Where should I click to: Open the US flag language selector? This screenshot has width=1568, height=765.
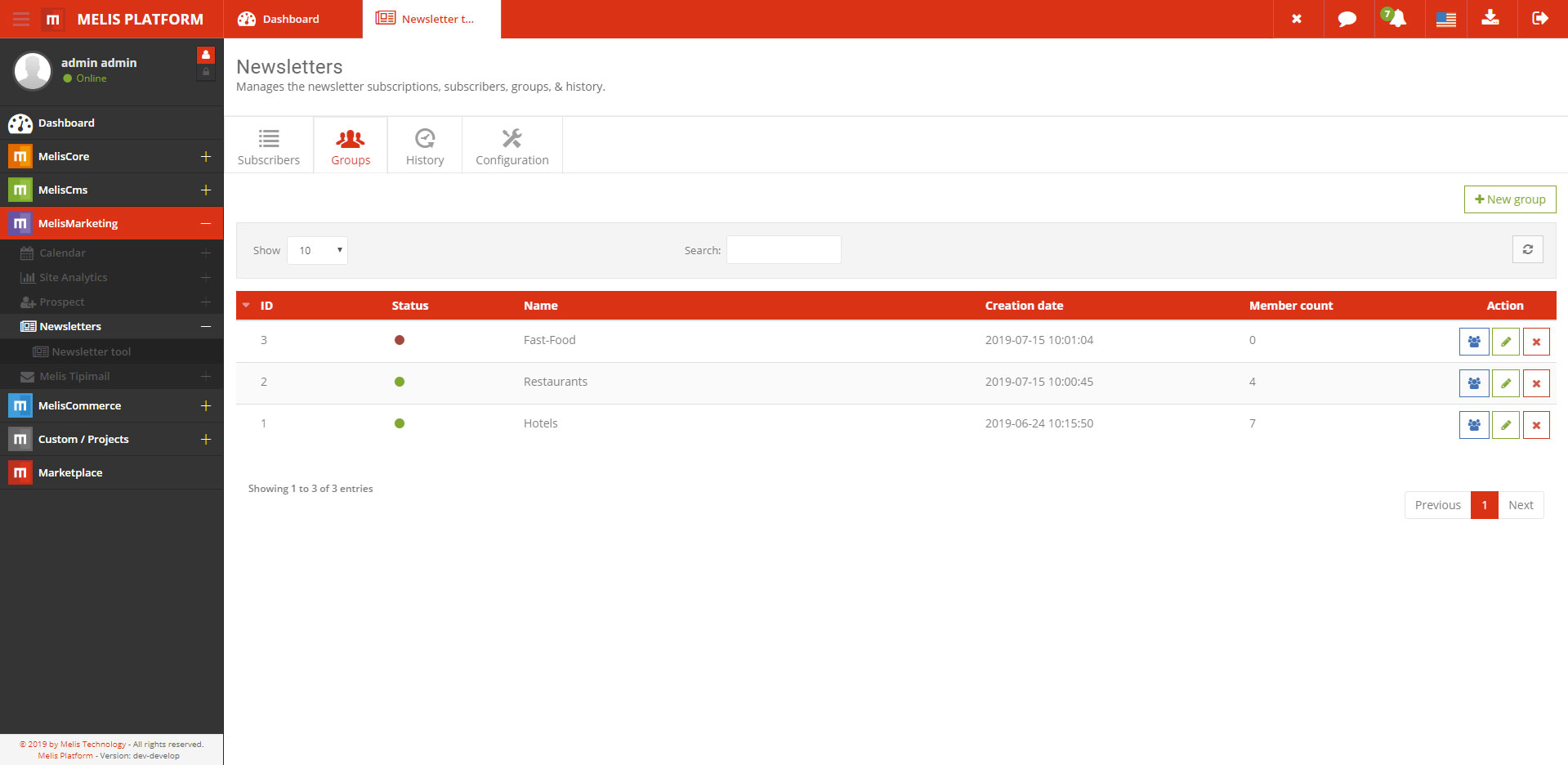[x=1445, y=19]
